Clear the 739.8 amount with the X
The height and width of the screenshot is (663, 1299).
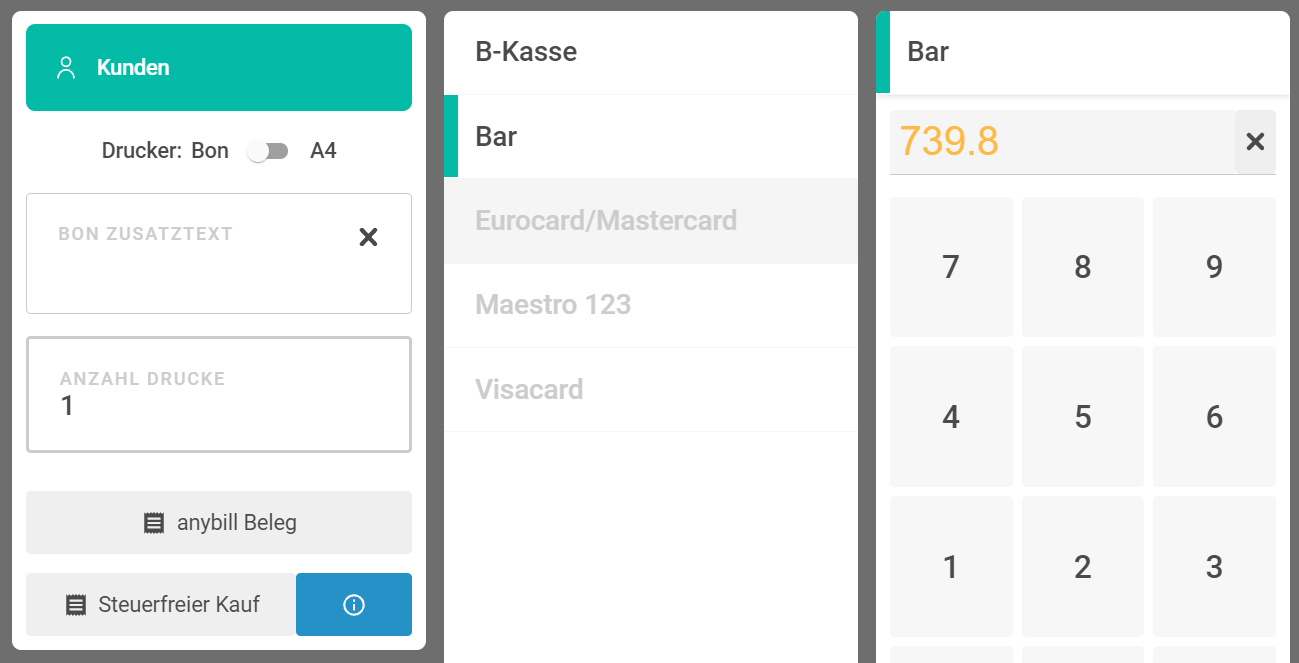1255,142
